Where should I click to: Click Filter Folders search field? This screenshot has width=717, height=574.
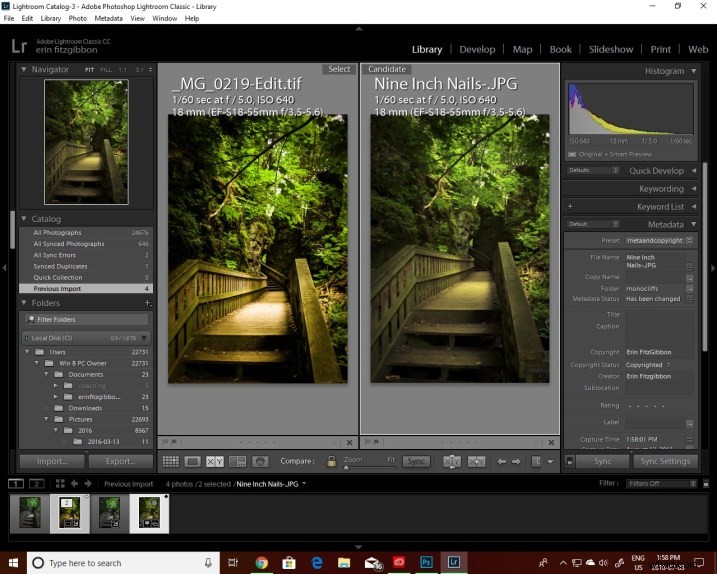[86, 319]
